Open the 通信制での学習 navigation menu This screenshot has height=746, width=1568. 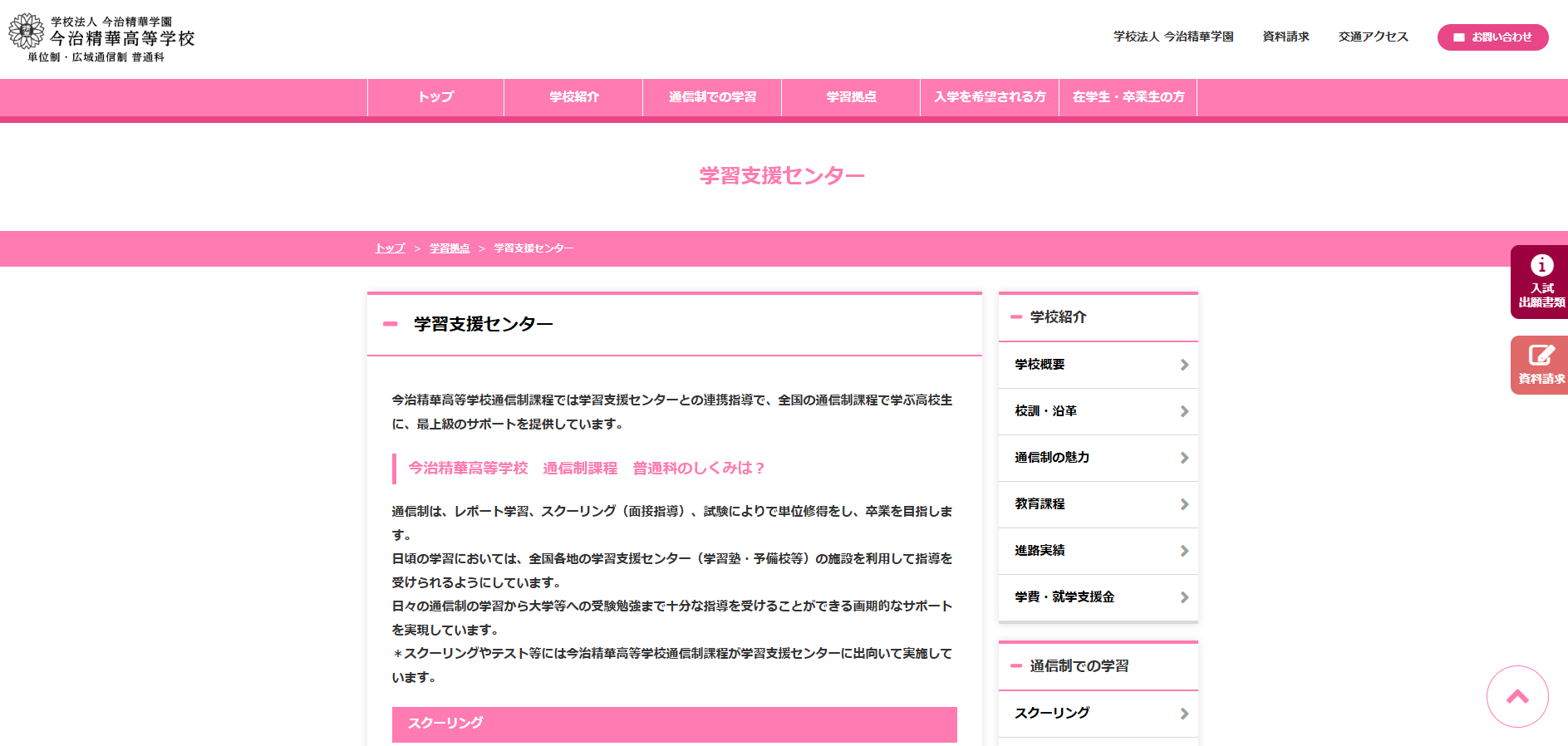tap(712, 97)
